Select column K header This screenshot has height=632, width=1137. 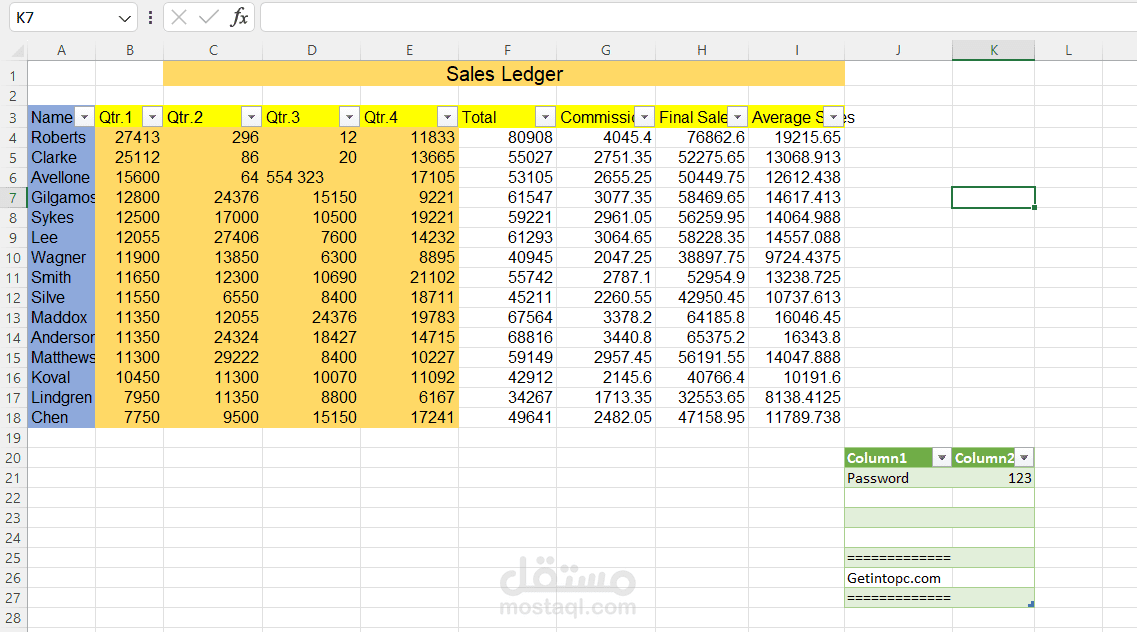point(993,49)
